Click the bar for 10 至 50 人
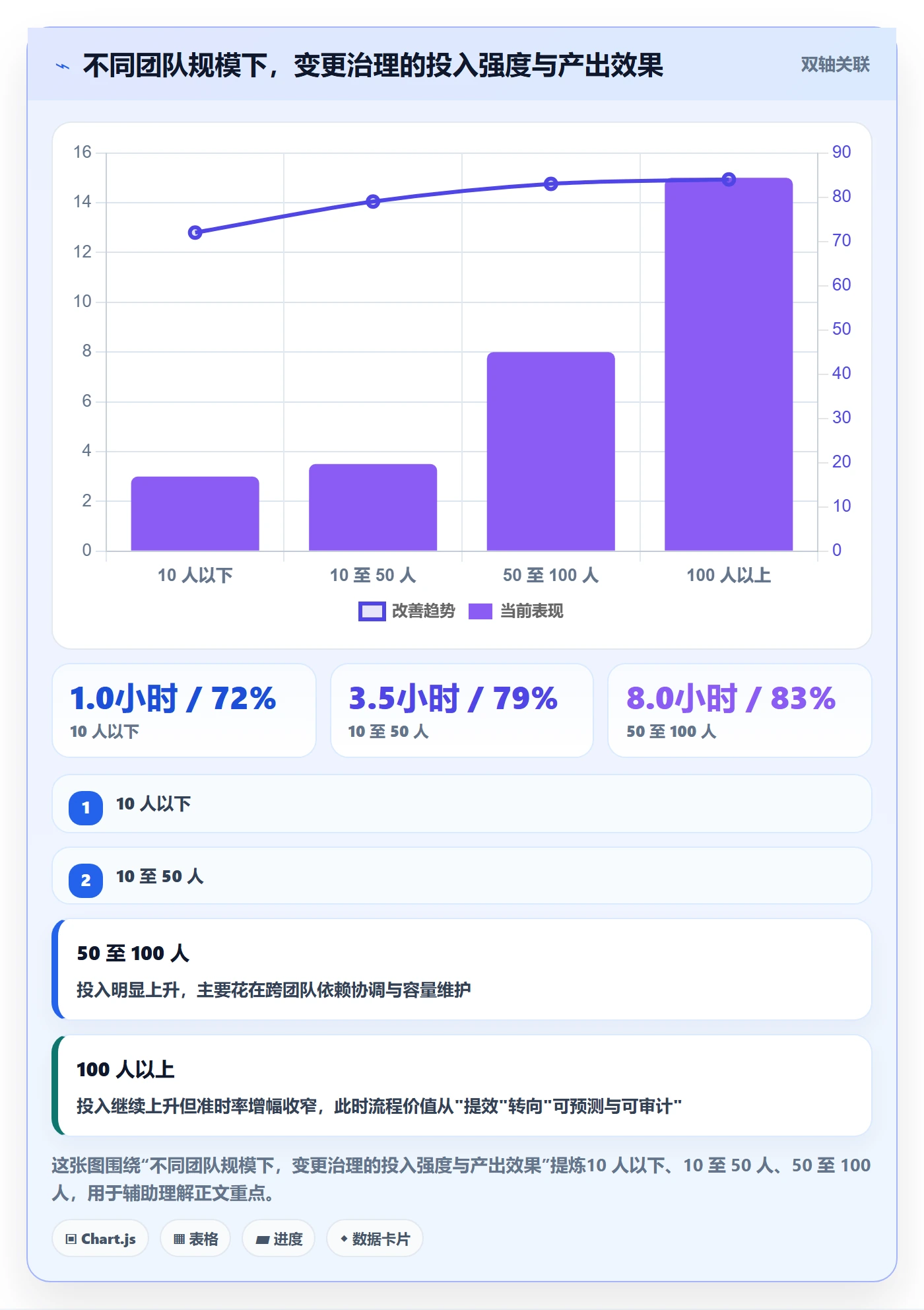The width and height of the screenshot is (924, 1310). click(x=373, y=507)
